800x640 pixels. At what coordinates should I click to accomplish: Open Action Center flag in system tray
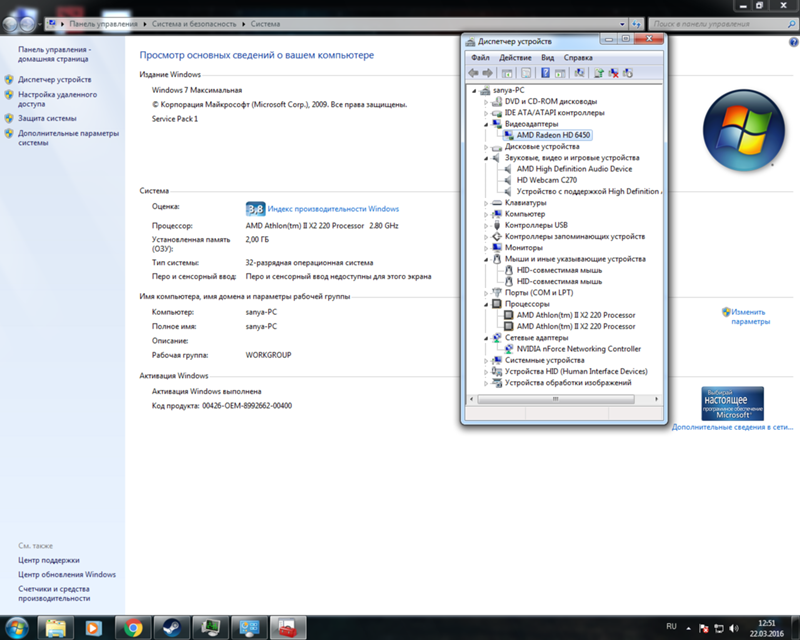point(704,628)
